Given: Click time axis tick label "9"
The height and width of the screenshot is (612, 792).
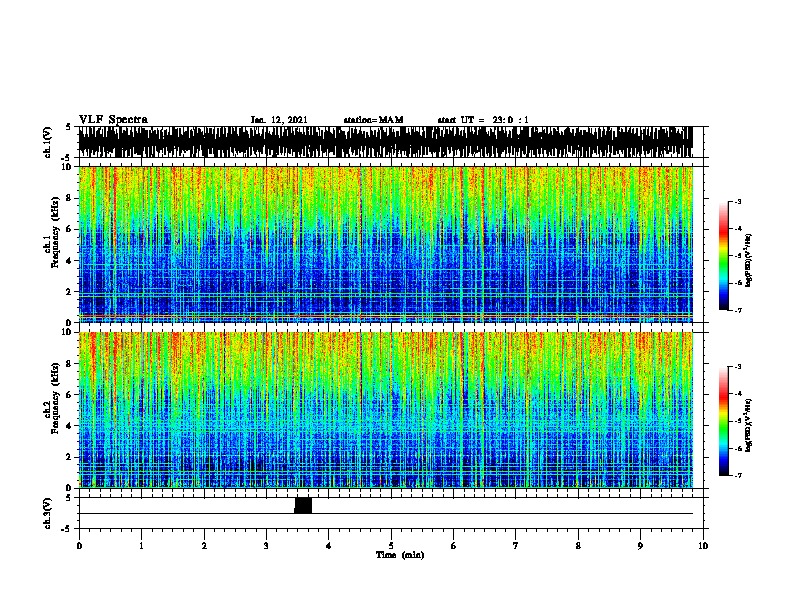Looking at the screenshot, I should tap(640, 546).
